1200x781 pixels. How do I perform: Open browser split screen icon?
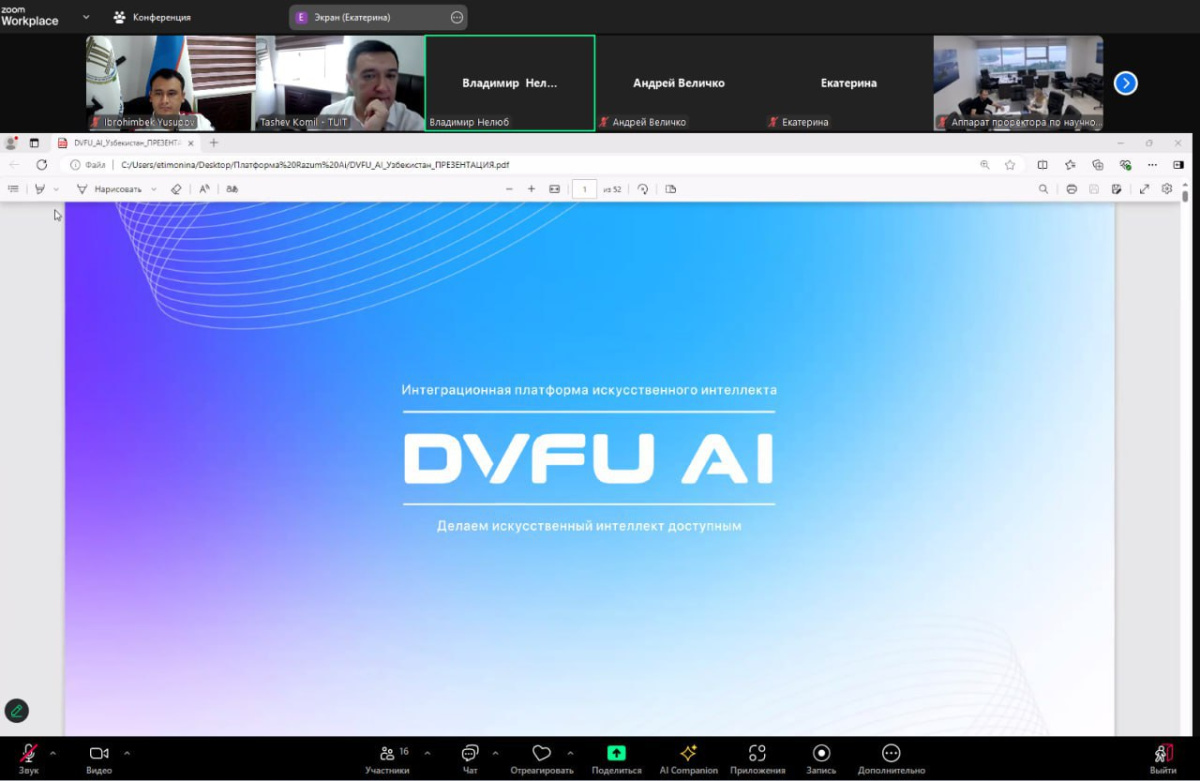point(1042,165)
